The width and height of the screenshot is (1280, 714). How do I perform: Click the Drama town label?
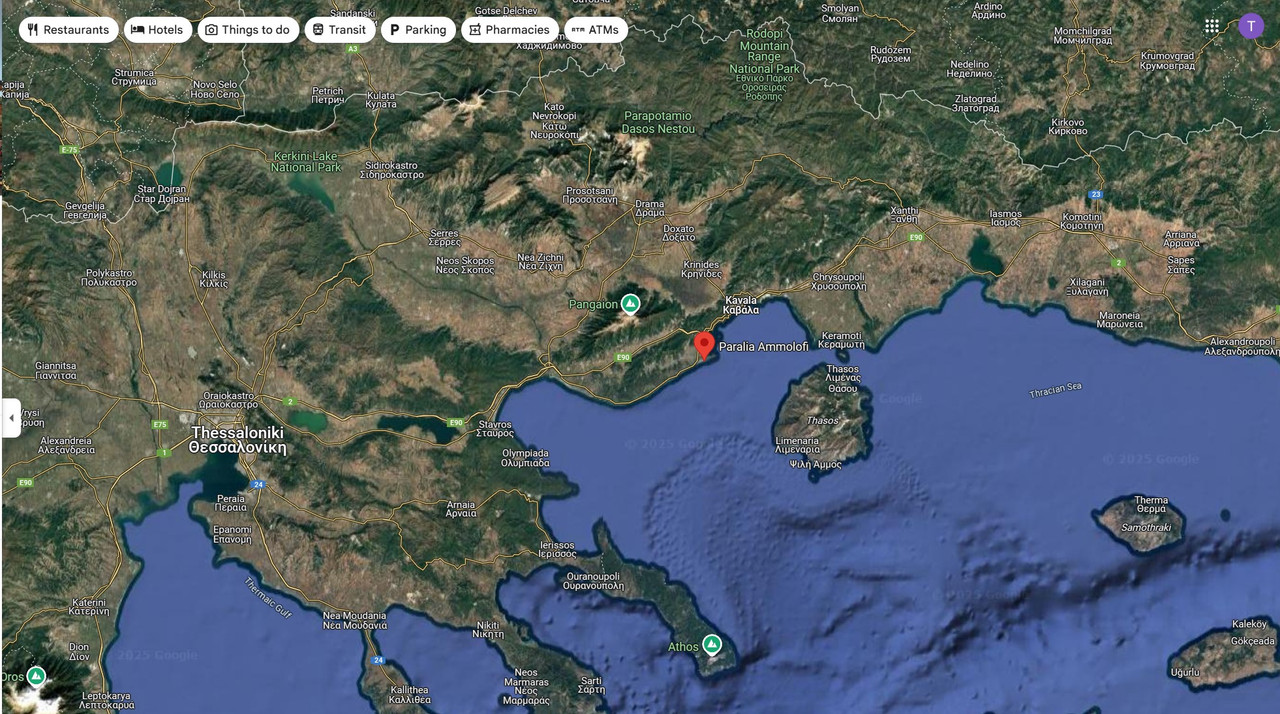coord(649,208)
